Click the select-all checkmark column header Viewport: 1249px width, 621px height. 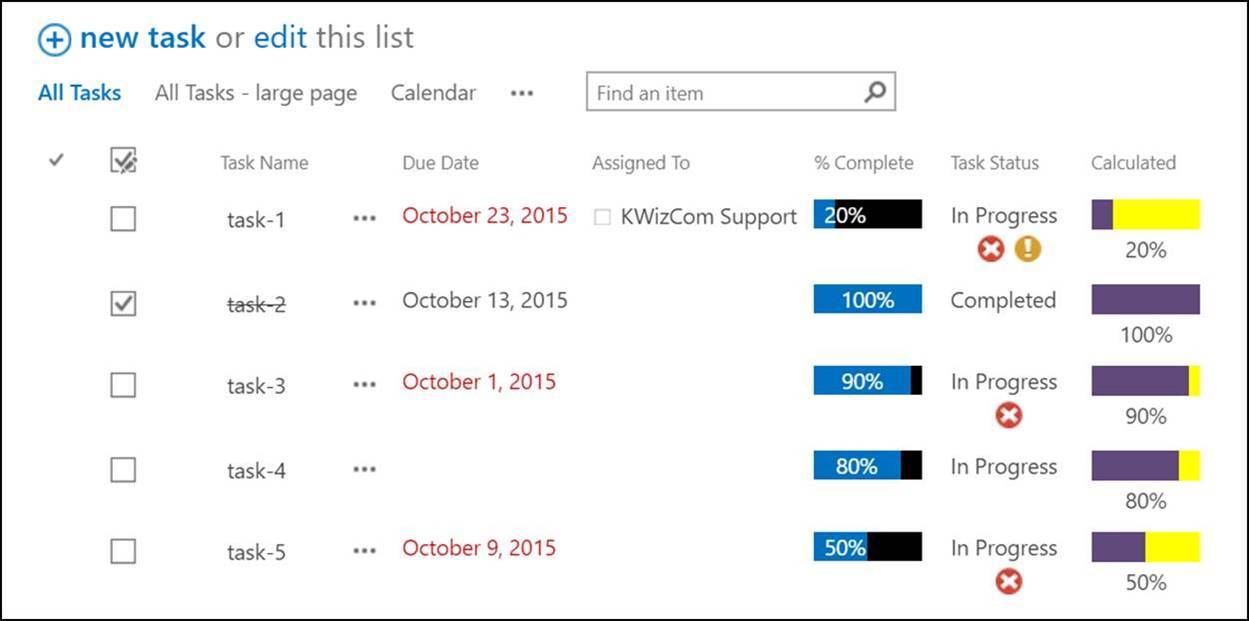click(x=56, y=158)
